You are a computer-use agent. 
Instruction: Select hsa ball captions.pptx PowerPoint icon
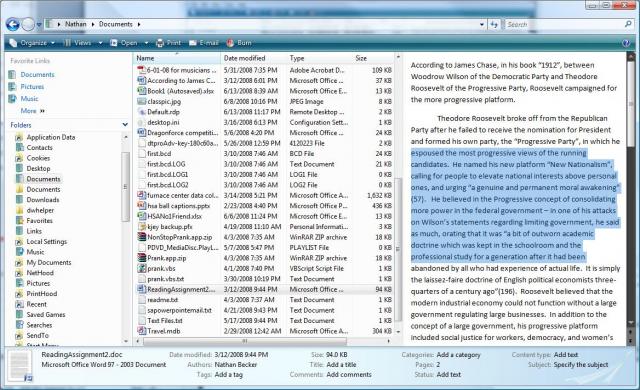pyautogui.click(x=142, y=206)
